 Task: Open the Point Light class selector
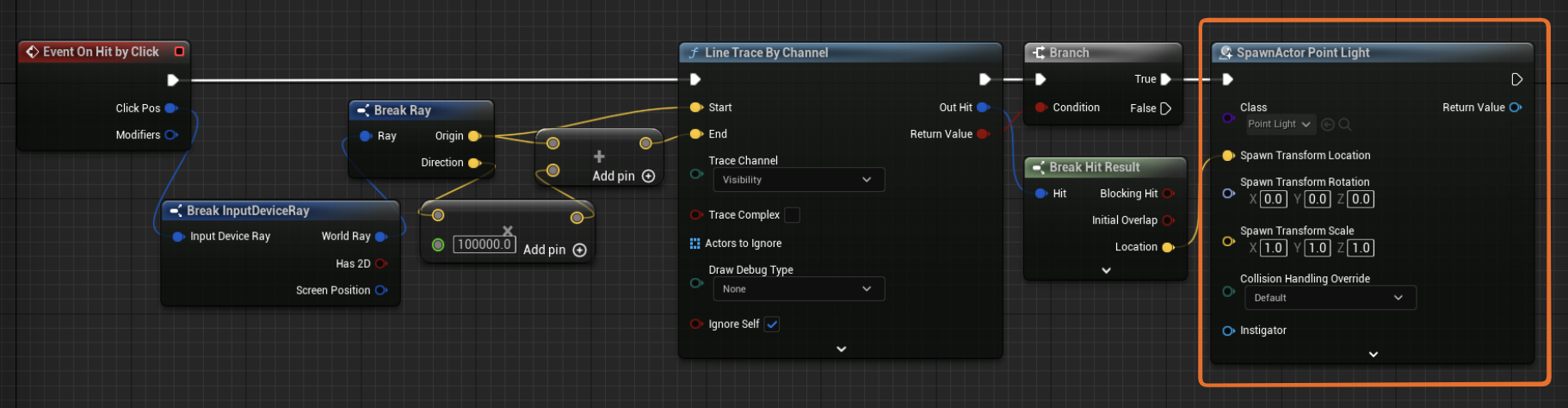click(1281, 125)
